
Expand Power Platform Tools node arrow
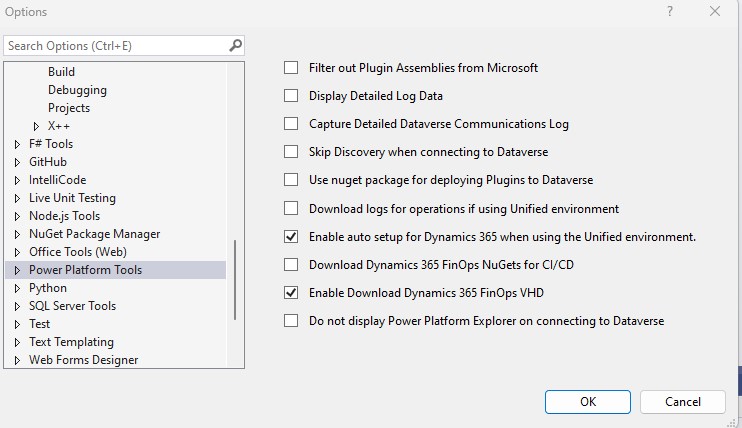pyautogui.click(x=18, y=270)
